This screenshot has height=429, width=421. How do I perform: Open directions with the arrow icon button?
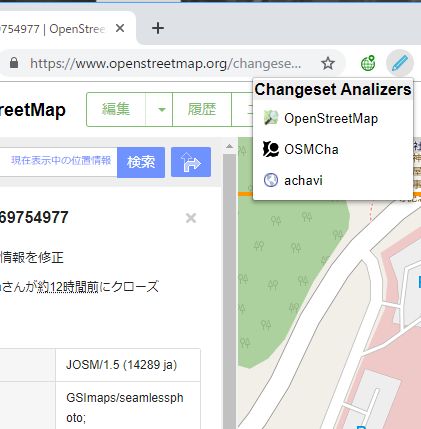point(191,162)
